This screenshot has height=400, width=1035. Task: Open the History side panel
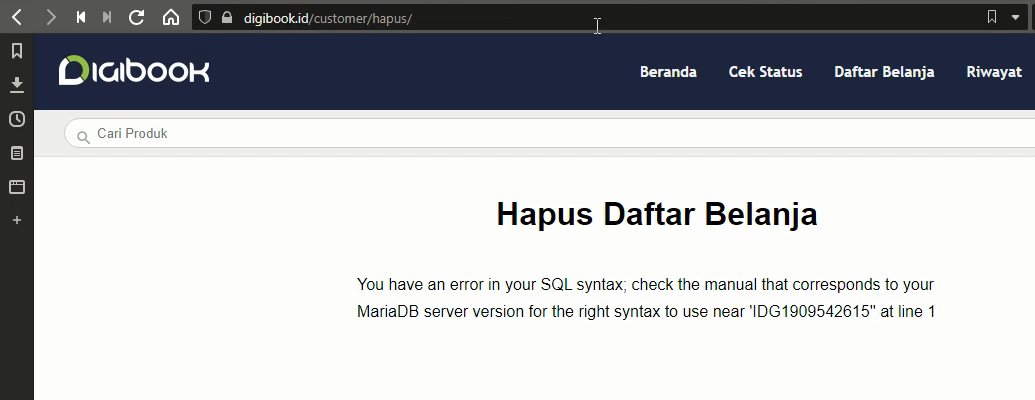click(x=17, y=119)
